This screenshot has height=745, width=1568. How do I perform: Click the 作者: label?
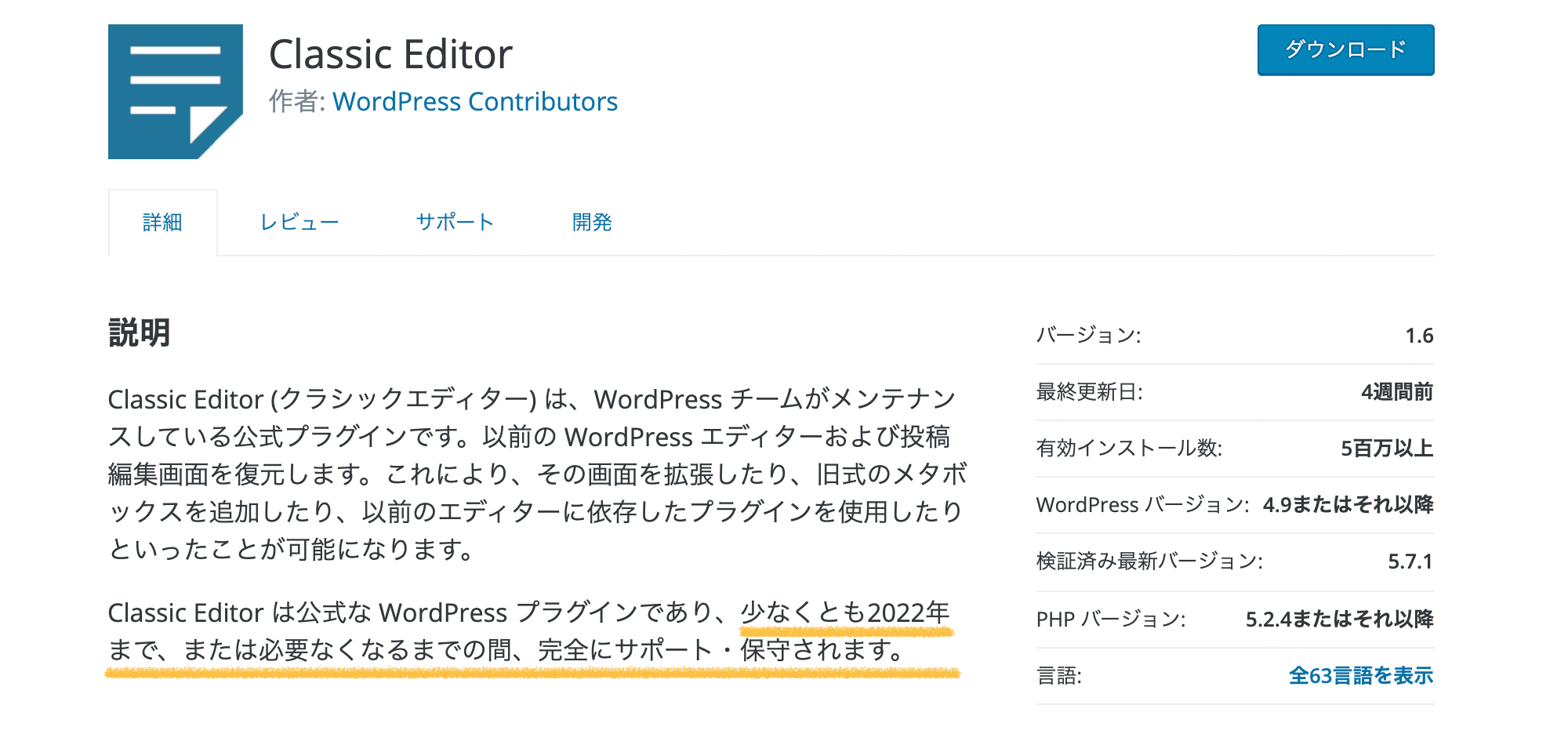click(297, 102)
